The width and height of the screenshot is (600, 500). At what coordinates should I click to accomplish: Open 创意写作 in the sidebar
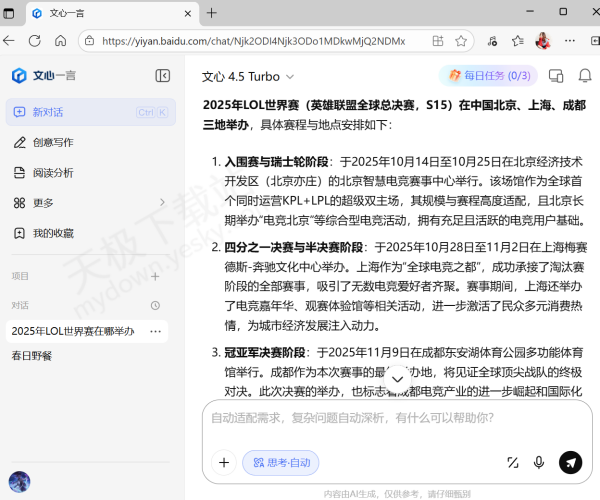52,142
